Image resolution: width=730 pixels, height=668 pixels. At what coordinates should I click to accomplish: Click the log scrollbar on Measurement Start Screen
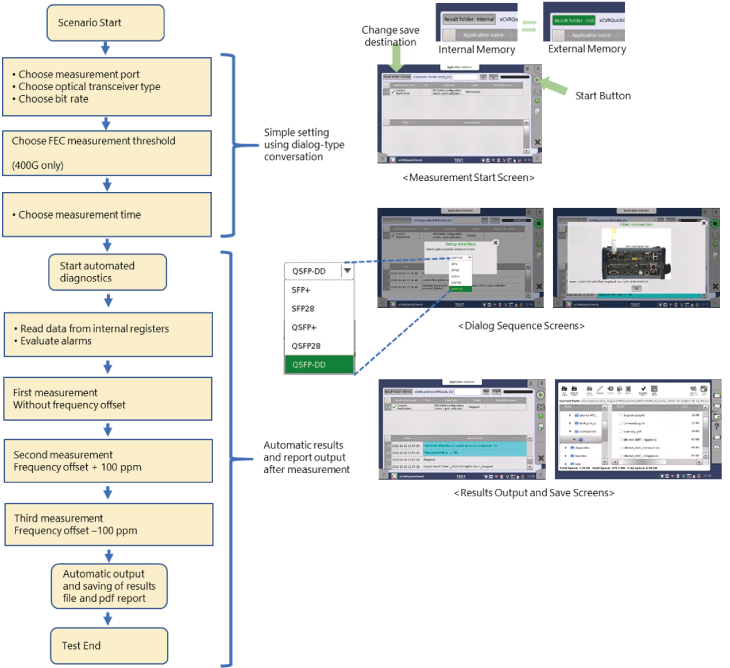tap(526, 136)
